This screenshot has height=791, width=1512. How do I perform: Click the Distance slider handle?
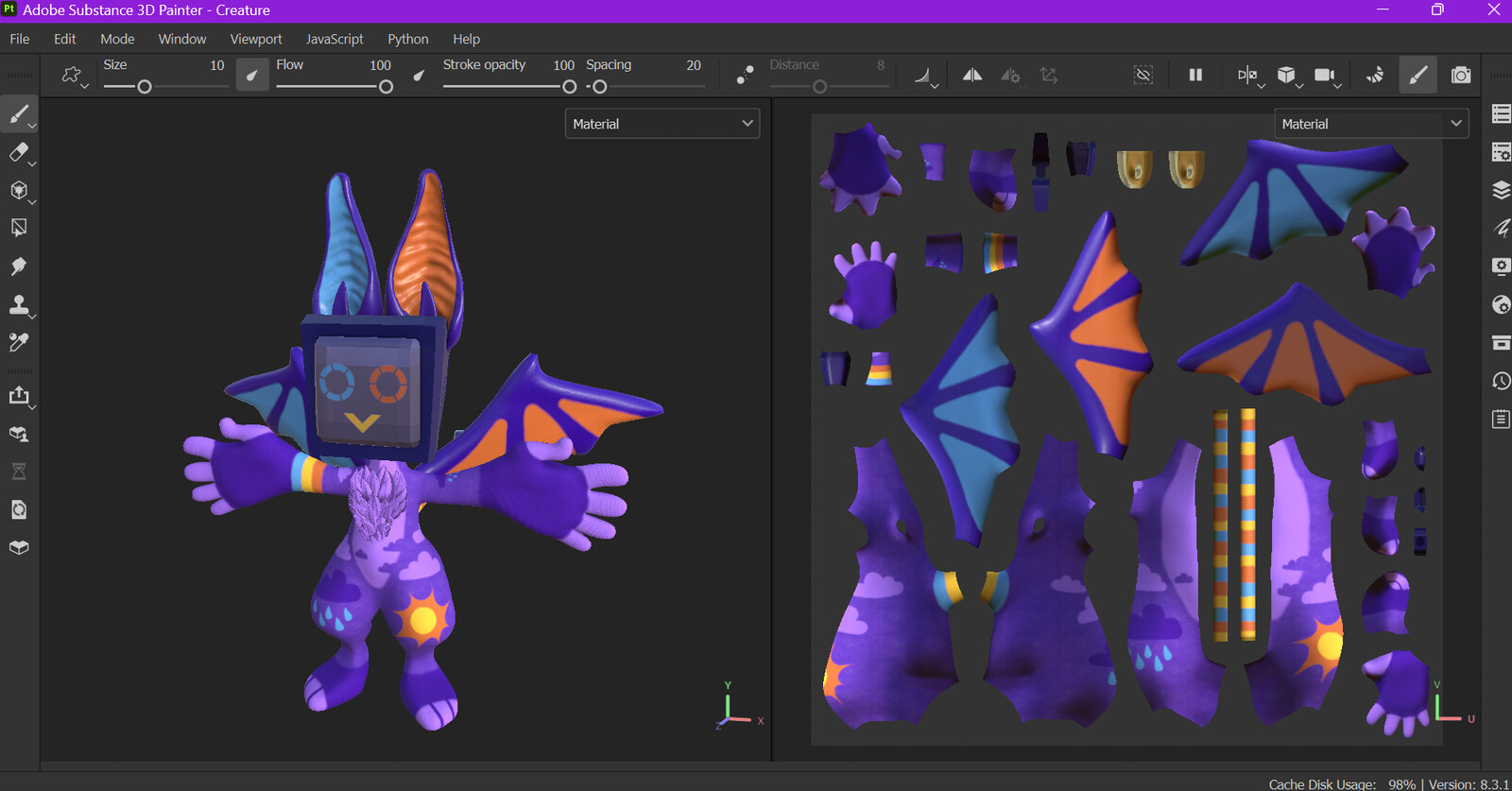(819, 87)
